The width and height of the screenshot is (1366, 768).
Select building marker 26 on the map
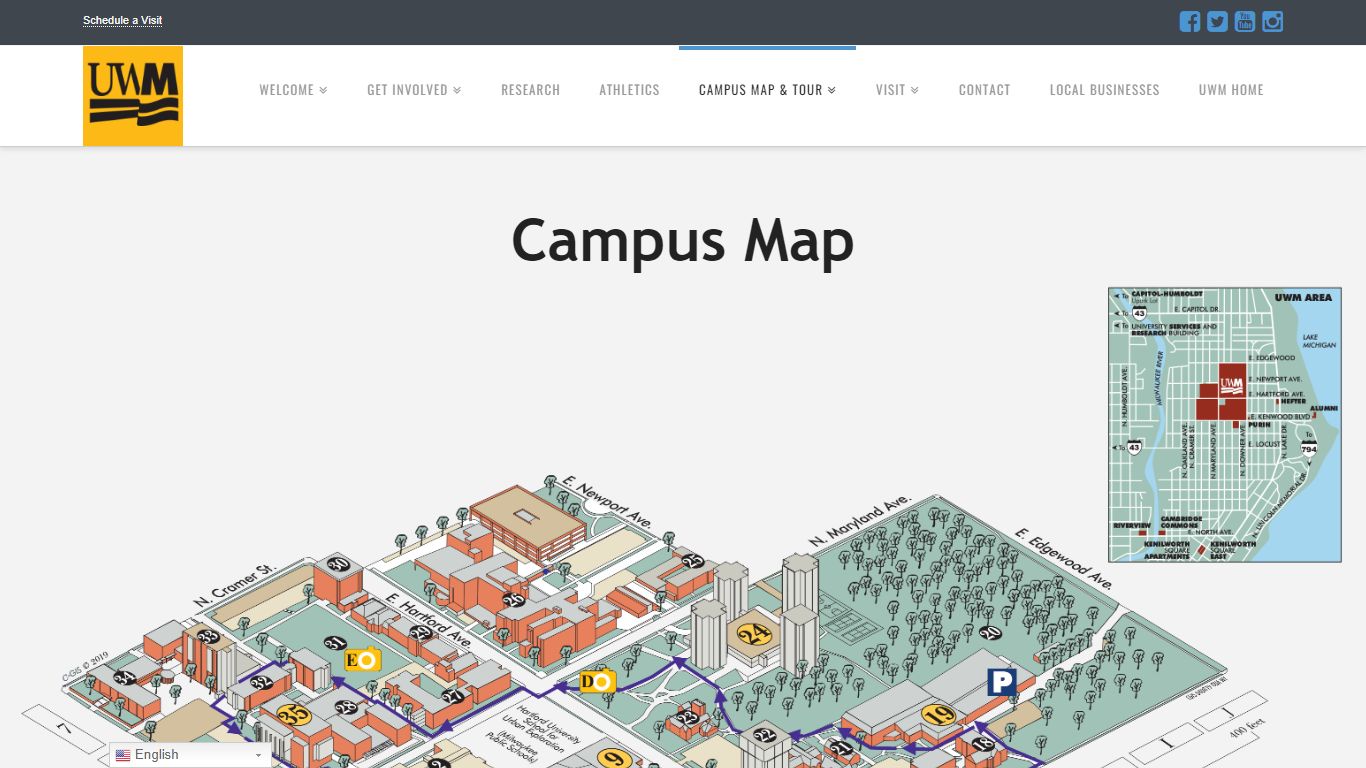514,600
